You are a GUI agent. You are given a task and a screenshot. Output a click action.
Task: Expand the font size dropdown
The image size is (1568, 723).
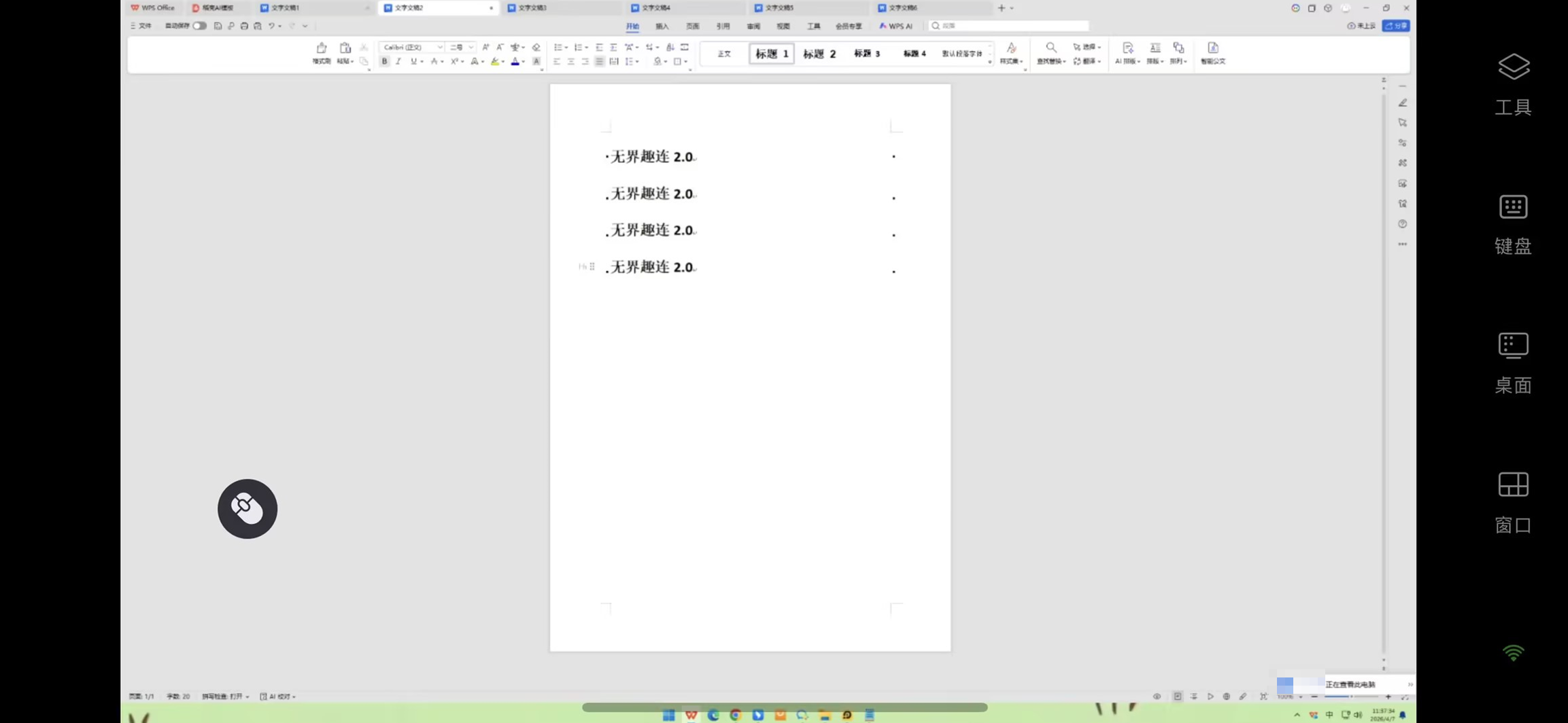pos(471,47)
